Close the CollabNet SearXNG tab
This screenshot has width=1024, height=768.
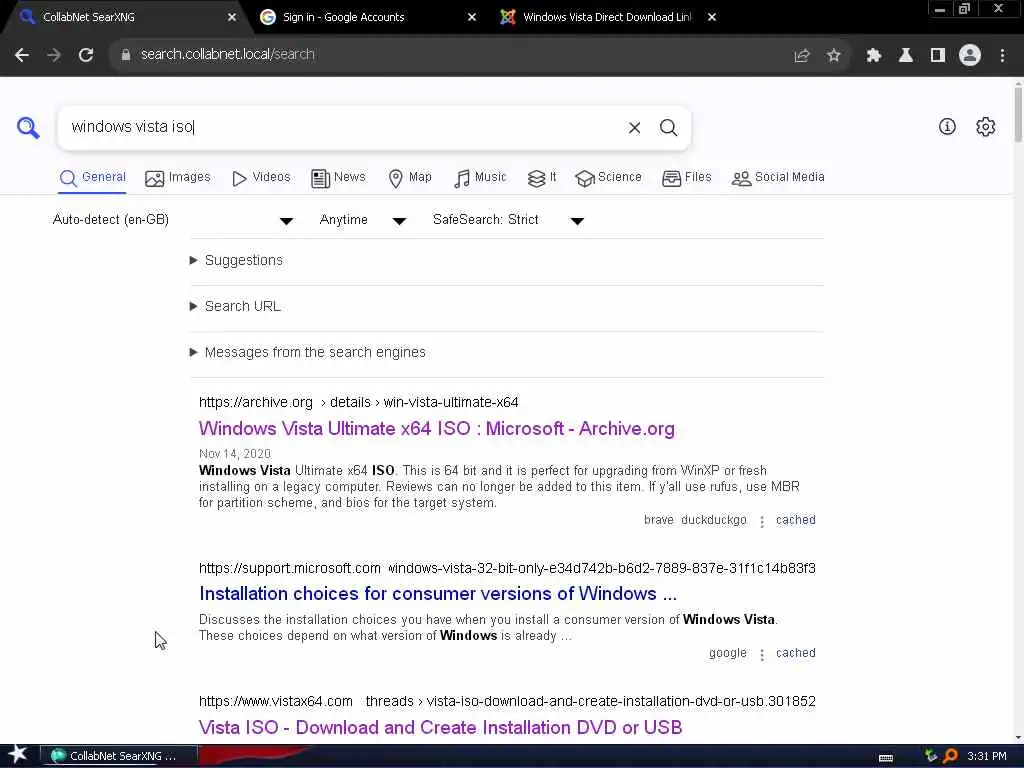[232, 17]
